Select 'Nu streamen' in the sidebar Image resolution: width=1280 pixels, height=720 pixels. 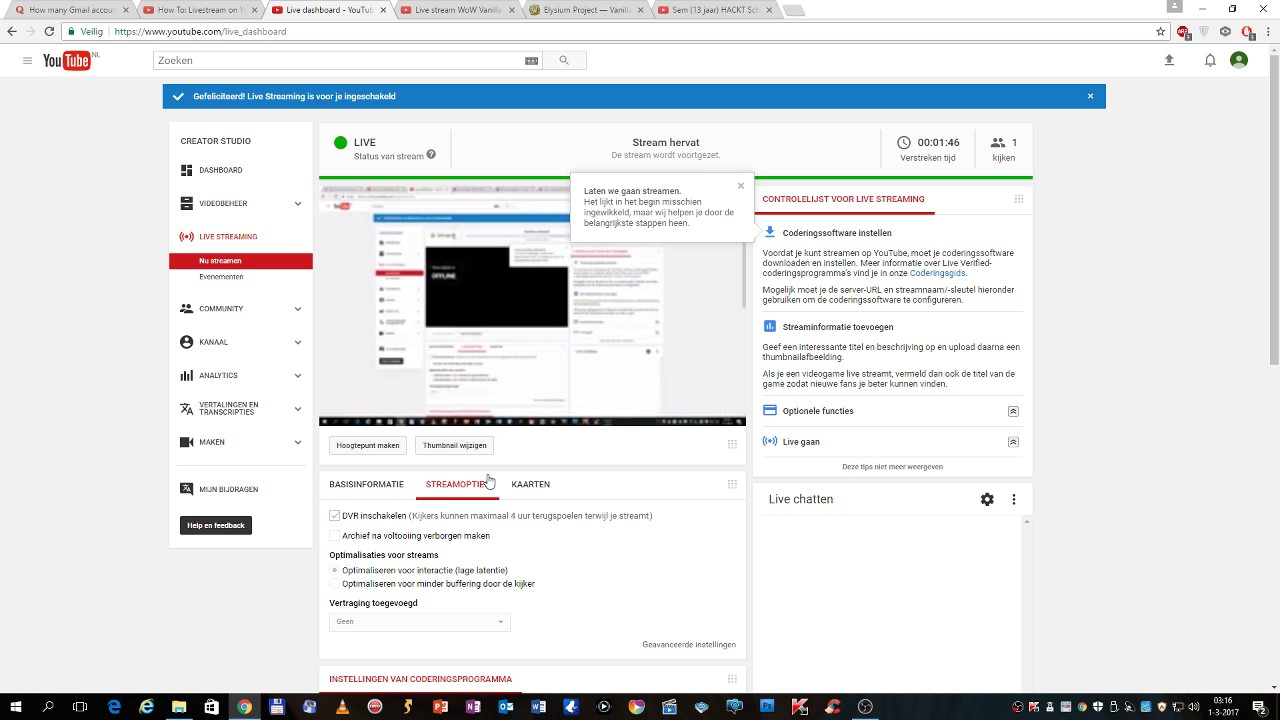(x=241, y=261)
